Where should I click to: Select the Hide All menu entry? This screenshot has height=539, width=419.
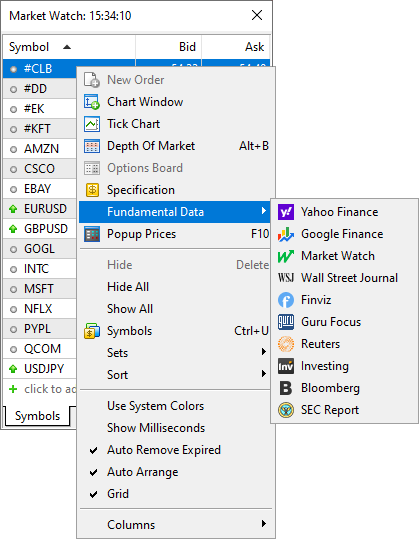click(175, 287)
